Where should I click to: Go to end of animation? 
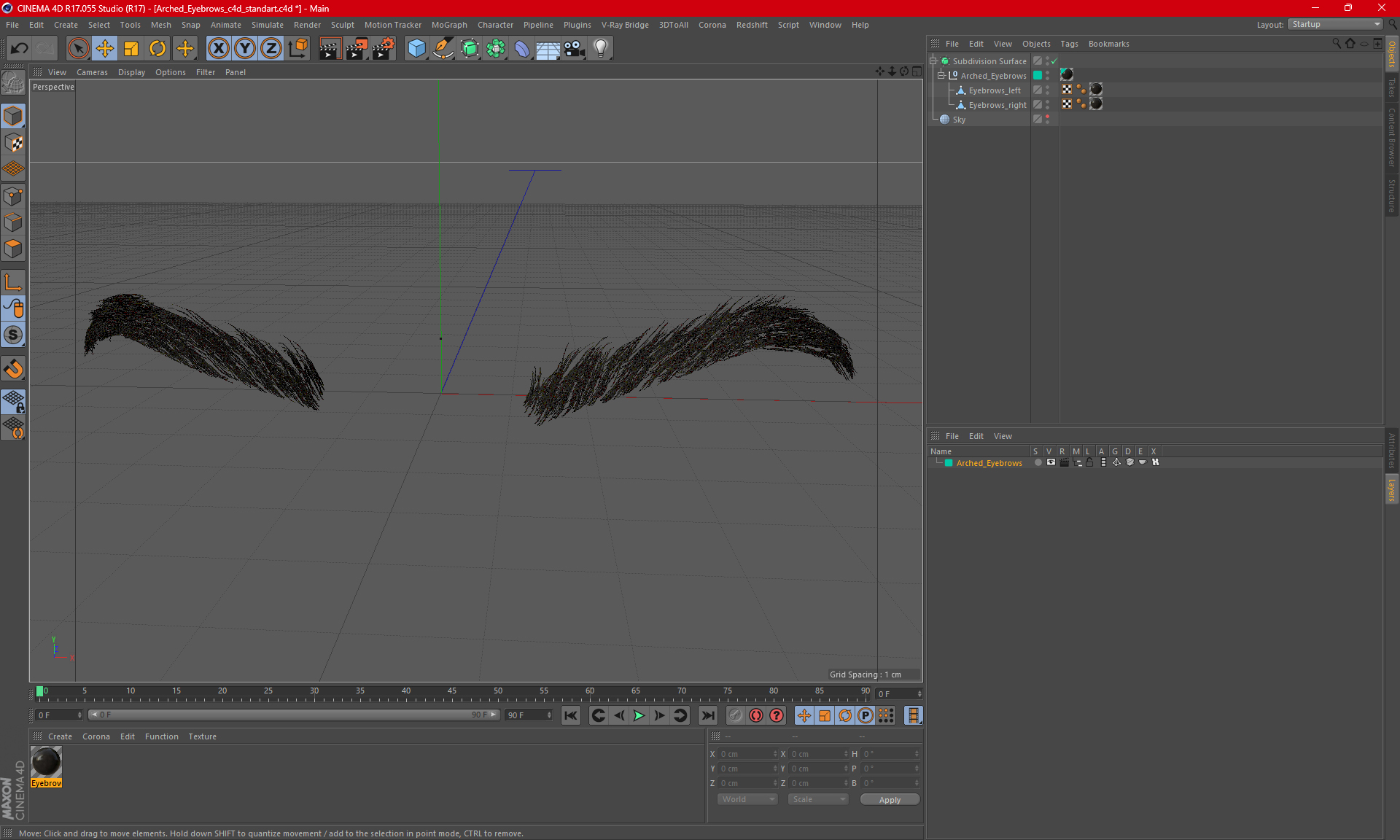click(707, 715)
